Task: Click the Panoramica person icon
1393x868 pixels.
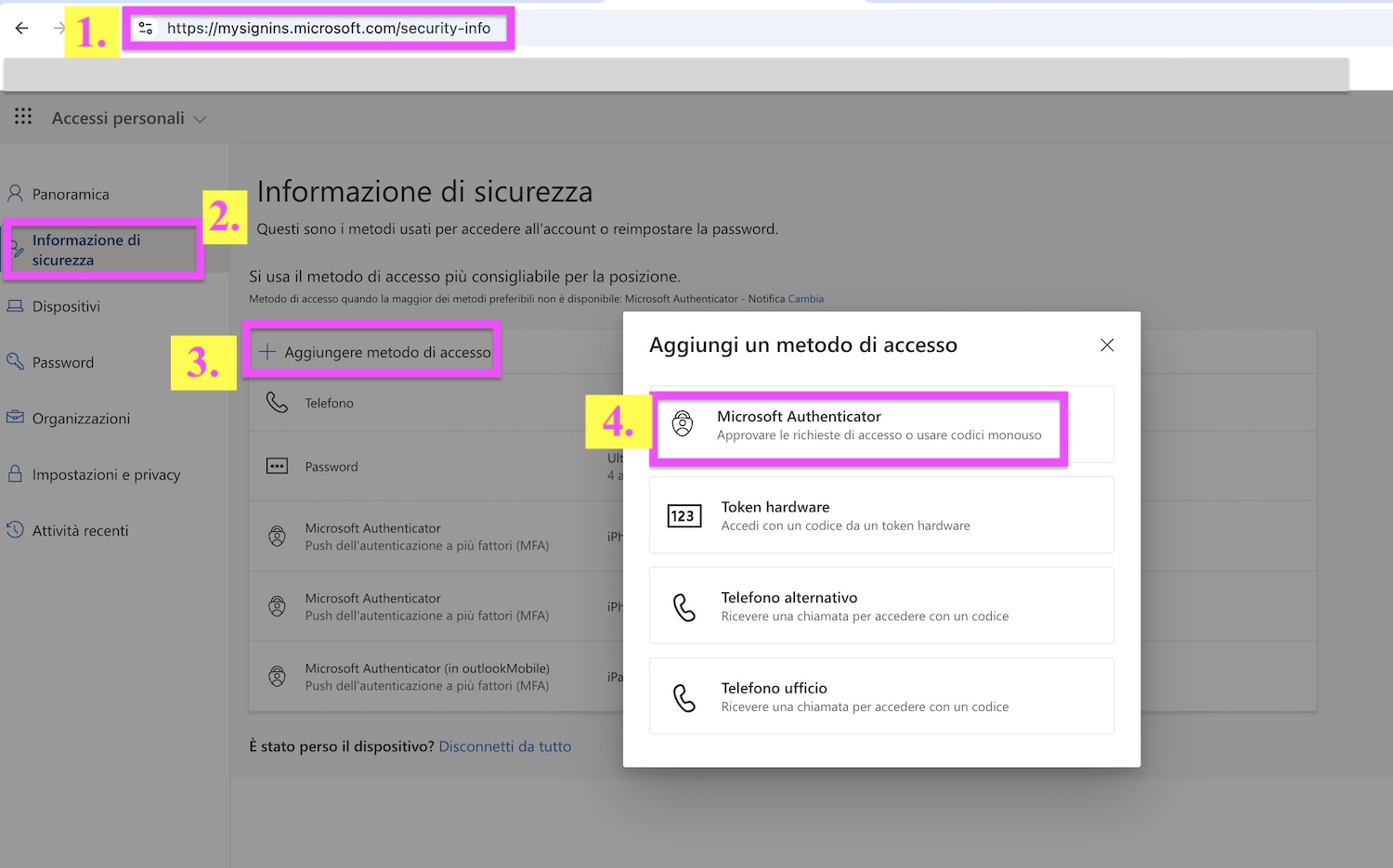Action: (15, 193)
